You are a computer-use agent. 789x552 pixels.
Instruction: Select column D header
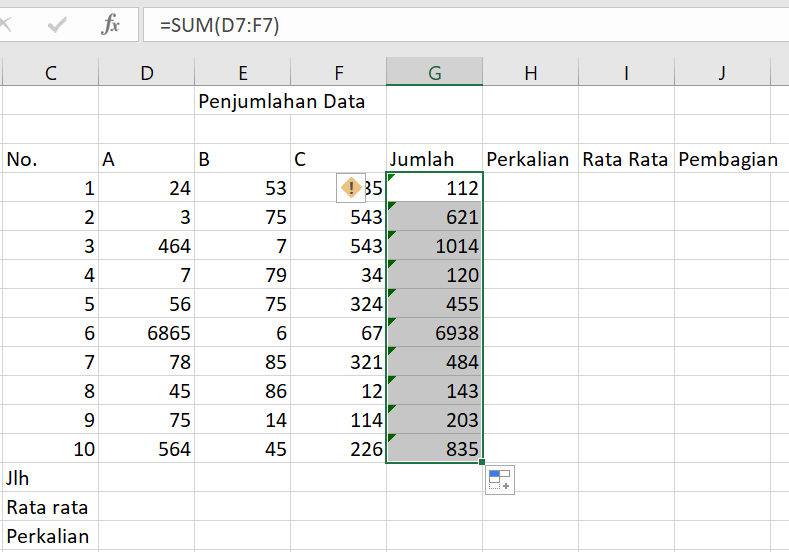147,72
